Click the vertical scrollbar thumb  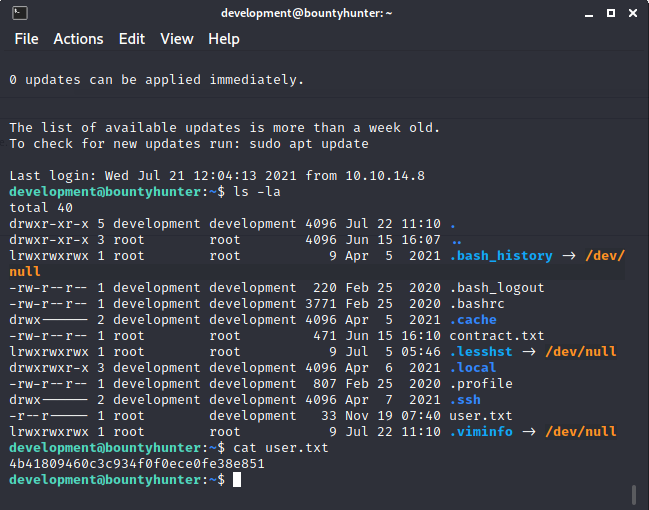coord(634,495)
